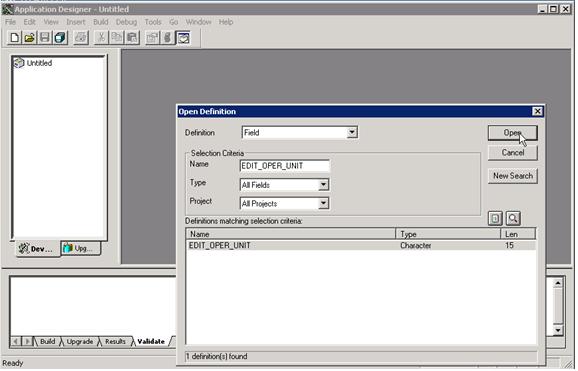Open the Definition combo box showing Field
This screenshot has width=578, height=371.
300,132
